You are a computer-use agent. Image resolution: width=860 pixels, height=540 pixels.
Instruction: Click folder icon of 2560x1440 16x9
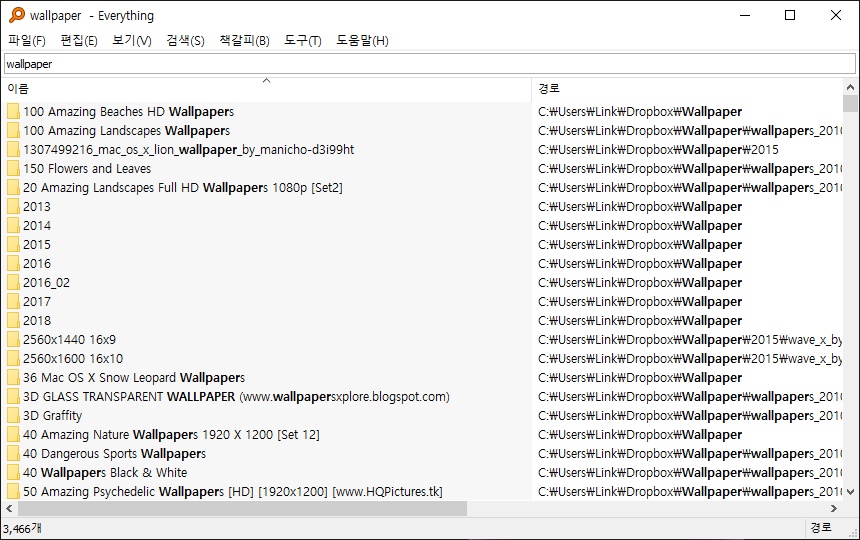point(13,340)
